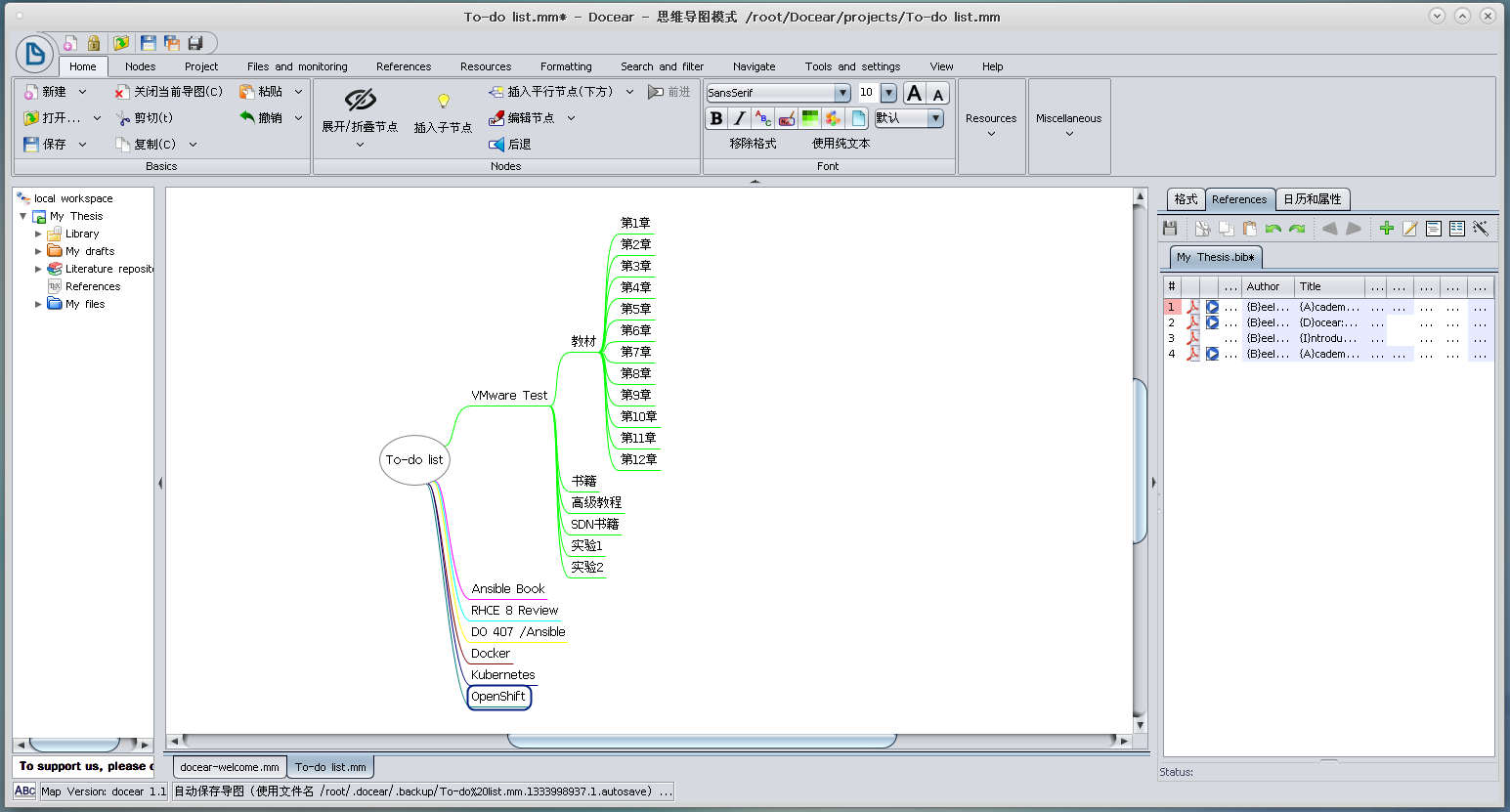Image resolution: width=1510 pixels, height=812 pixels.
Task: Select the To-do list root node
Action: click(414, 460)
